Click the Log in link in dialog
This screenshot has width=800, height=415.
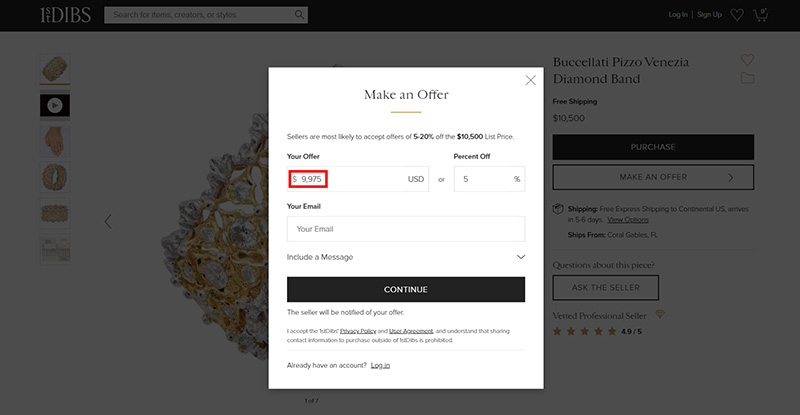tap(380, 365)
